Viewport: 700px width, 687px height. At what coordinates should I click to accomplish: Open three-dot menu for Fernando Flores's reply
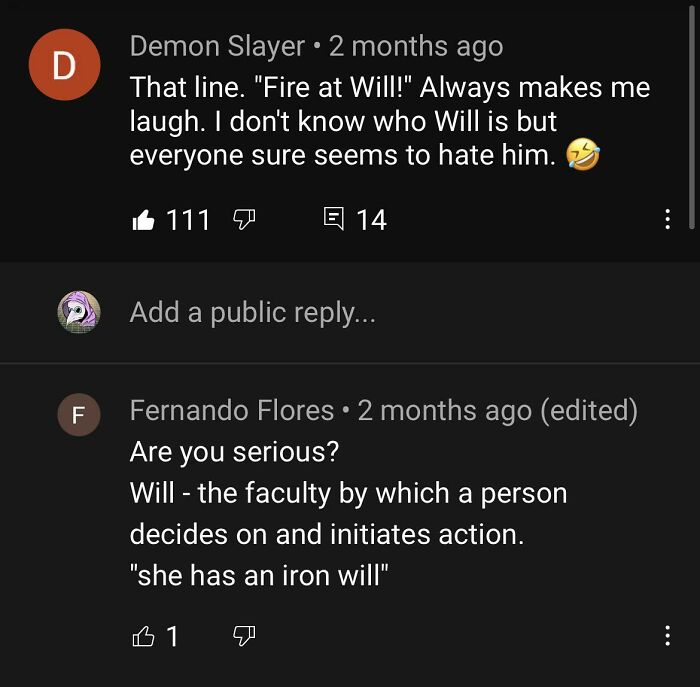click(667, 635)
